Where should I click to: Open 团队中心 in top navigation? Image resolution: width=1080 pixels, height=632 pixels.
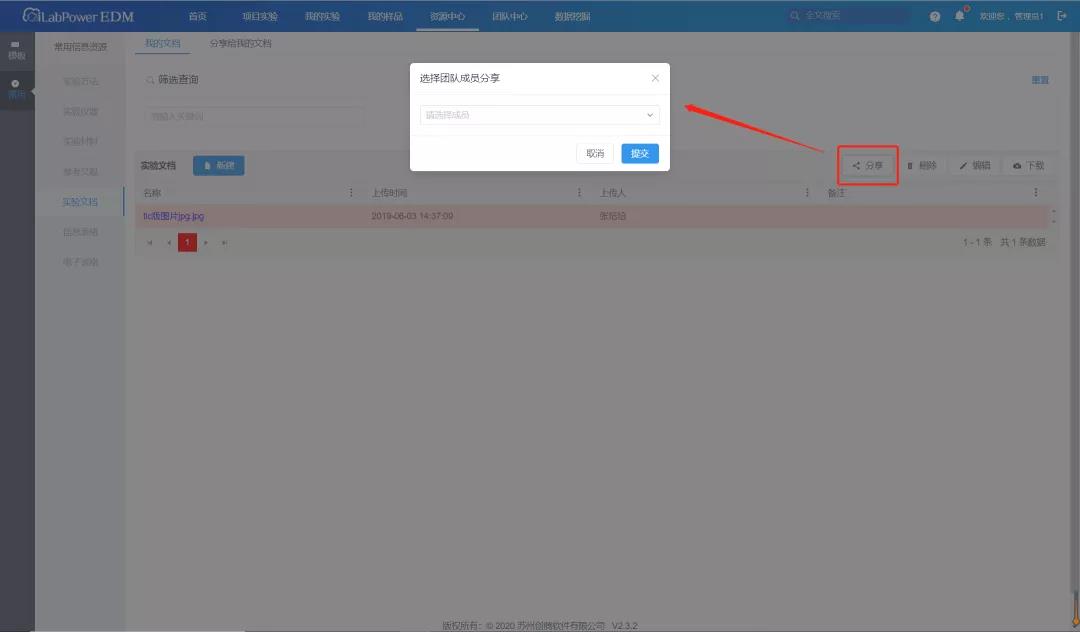(510, 17)
